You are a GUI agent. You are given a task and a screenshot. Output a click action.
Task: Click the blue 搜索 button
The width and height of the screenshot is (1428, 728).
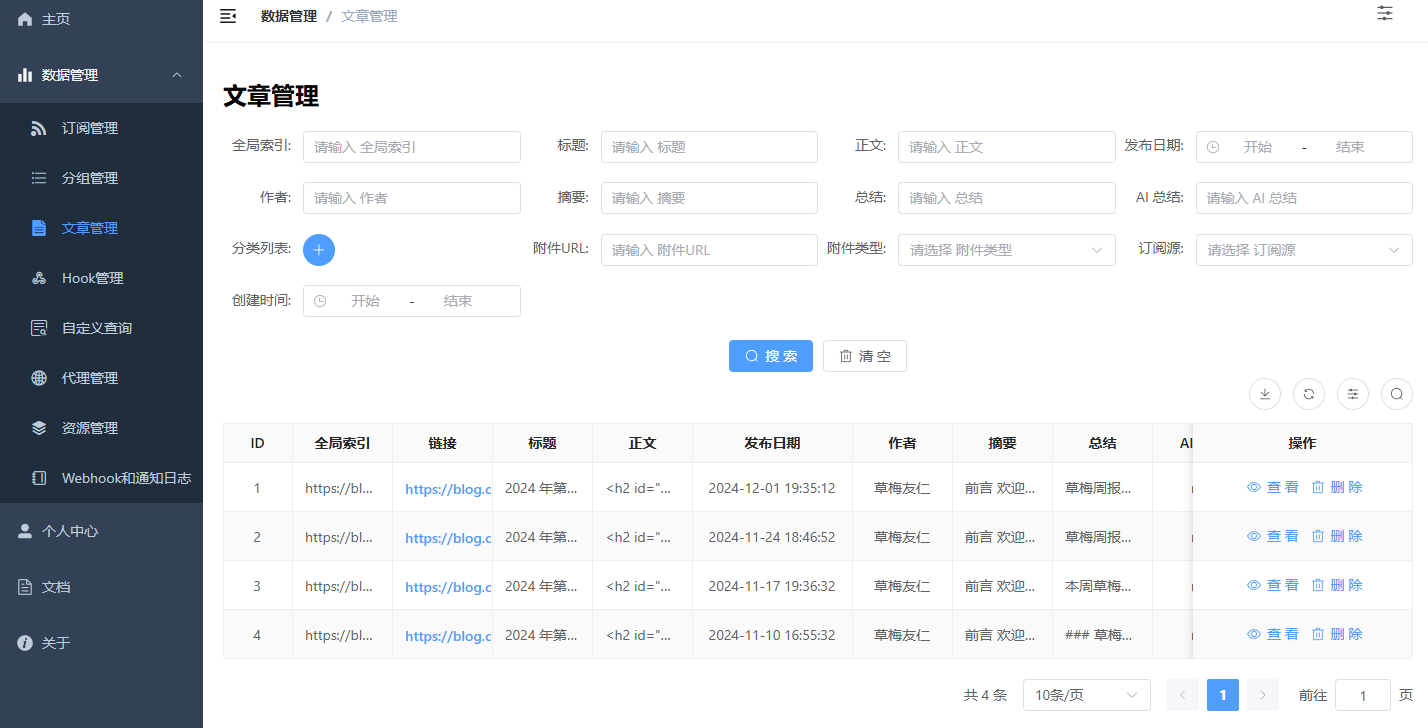pyautogui.click(x=771, y=356)
